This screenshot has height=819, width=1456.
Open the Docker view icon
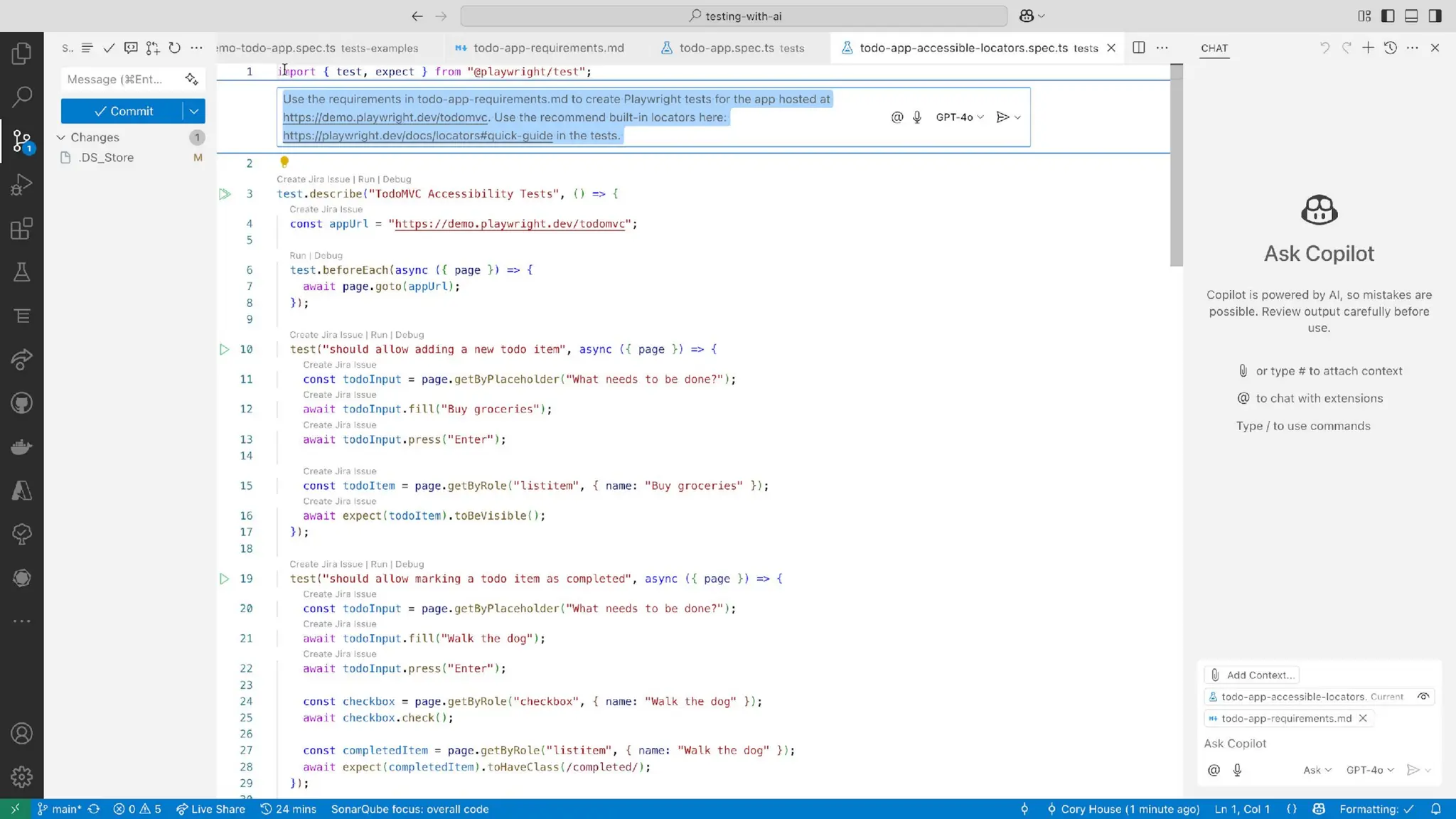[x=21, y=447]
